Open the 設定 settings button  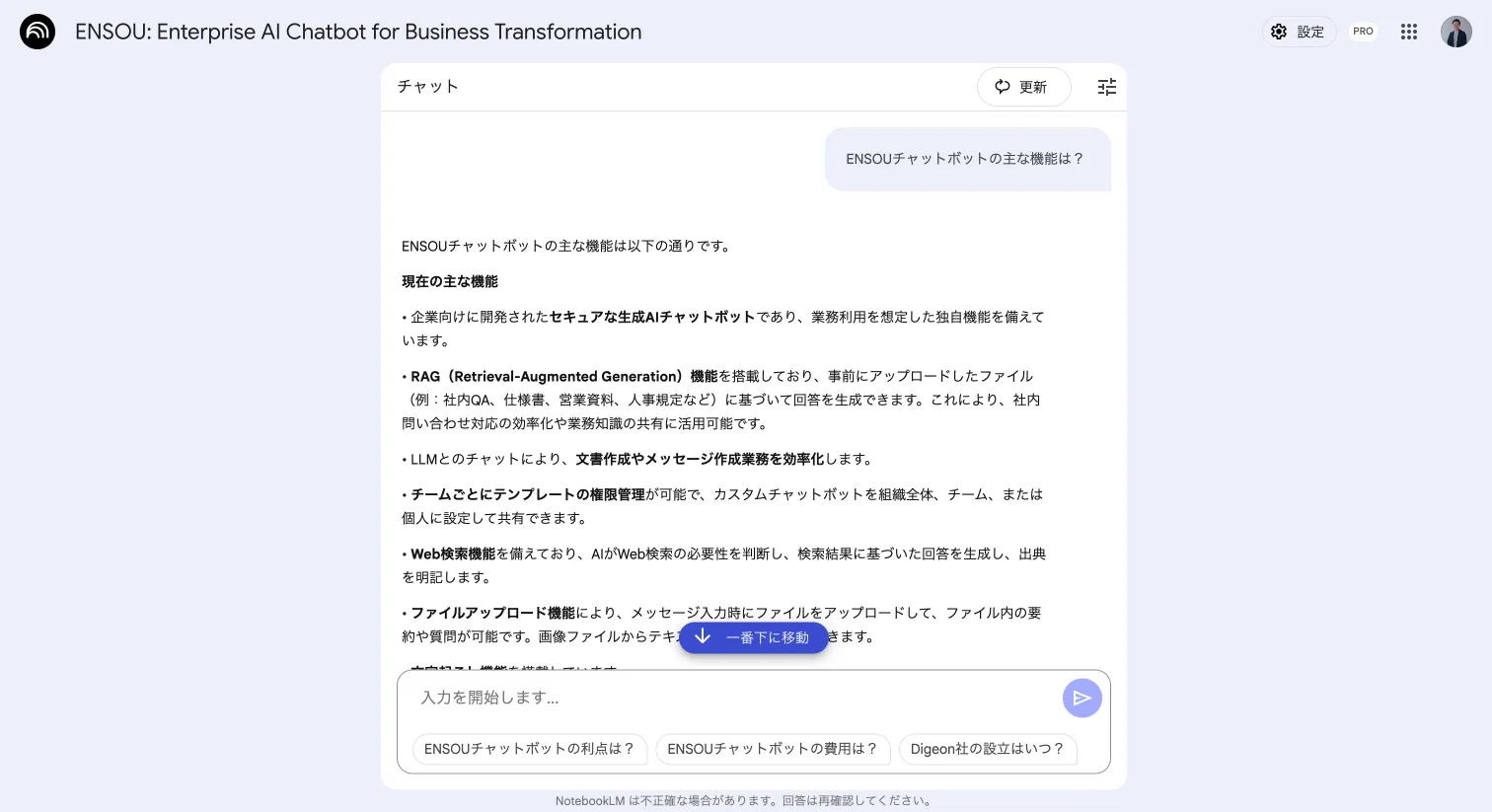click(1299, 32)
